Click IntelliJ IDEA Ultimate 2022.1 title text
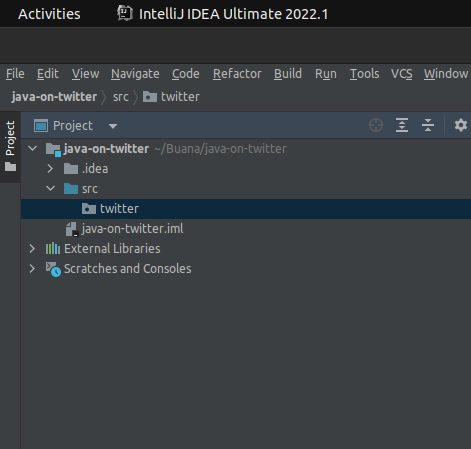Screen dimensions: 471x449 point(234,14)
